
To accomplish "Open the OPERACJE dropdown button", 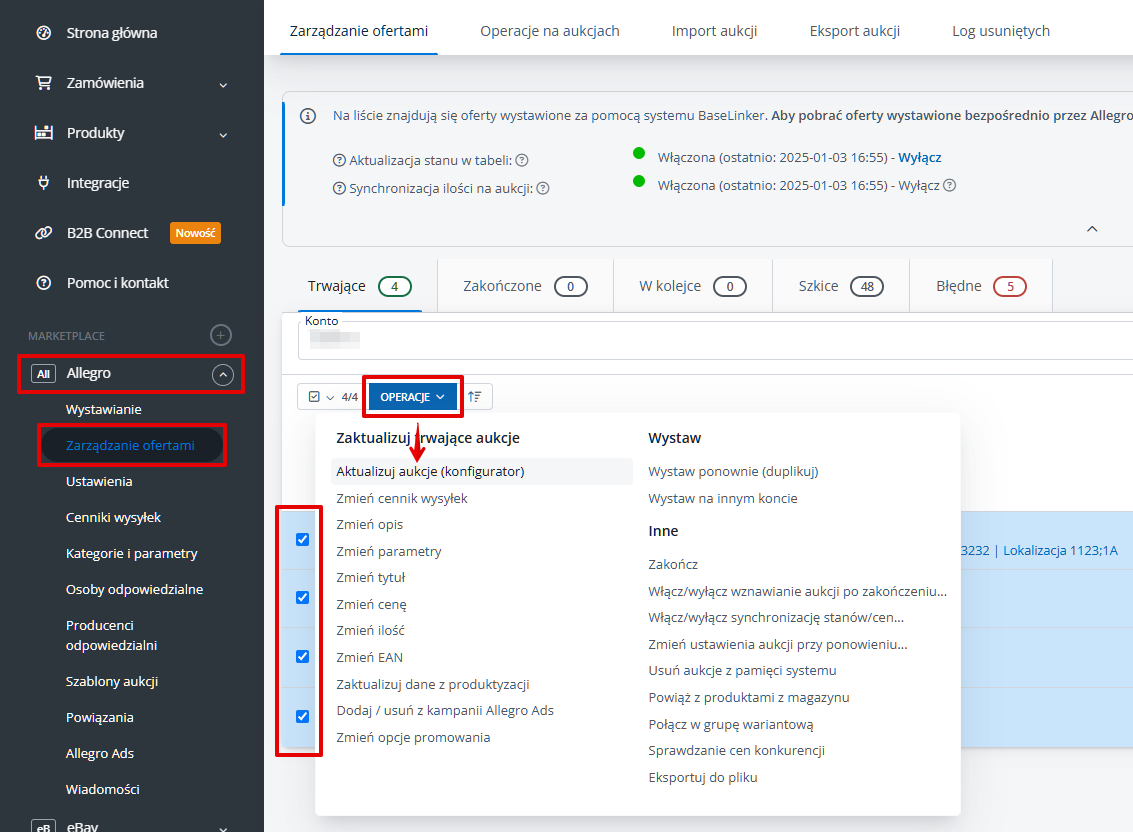I will 412,397.
